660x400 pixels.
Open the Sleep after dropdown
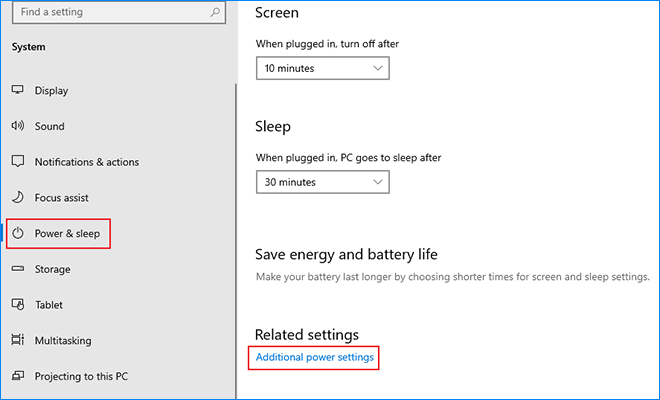click(x=321, y=182)
